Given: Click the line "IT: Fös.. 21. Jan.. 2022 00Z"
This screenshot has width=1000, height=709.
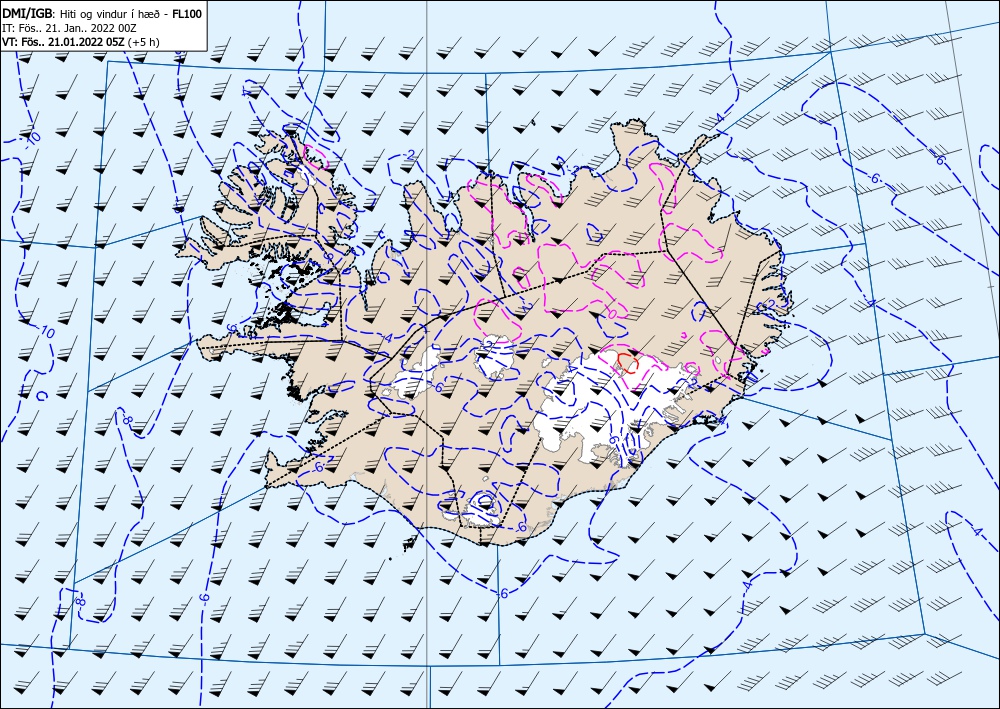Looking at the screenshot, I should (70, 28).
